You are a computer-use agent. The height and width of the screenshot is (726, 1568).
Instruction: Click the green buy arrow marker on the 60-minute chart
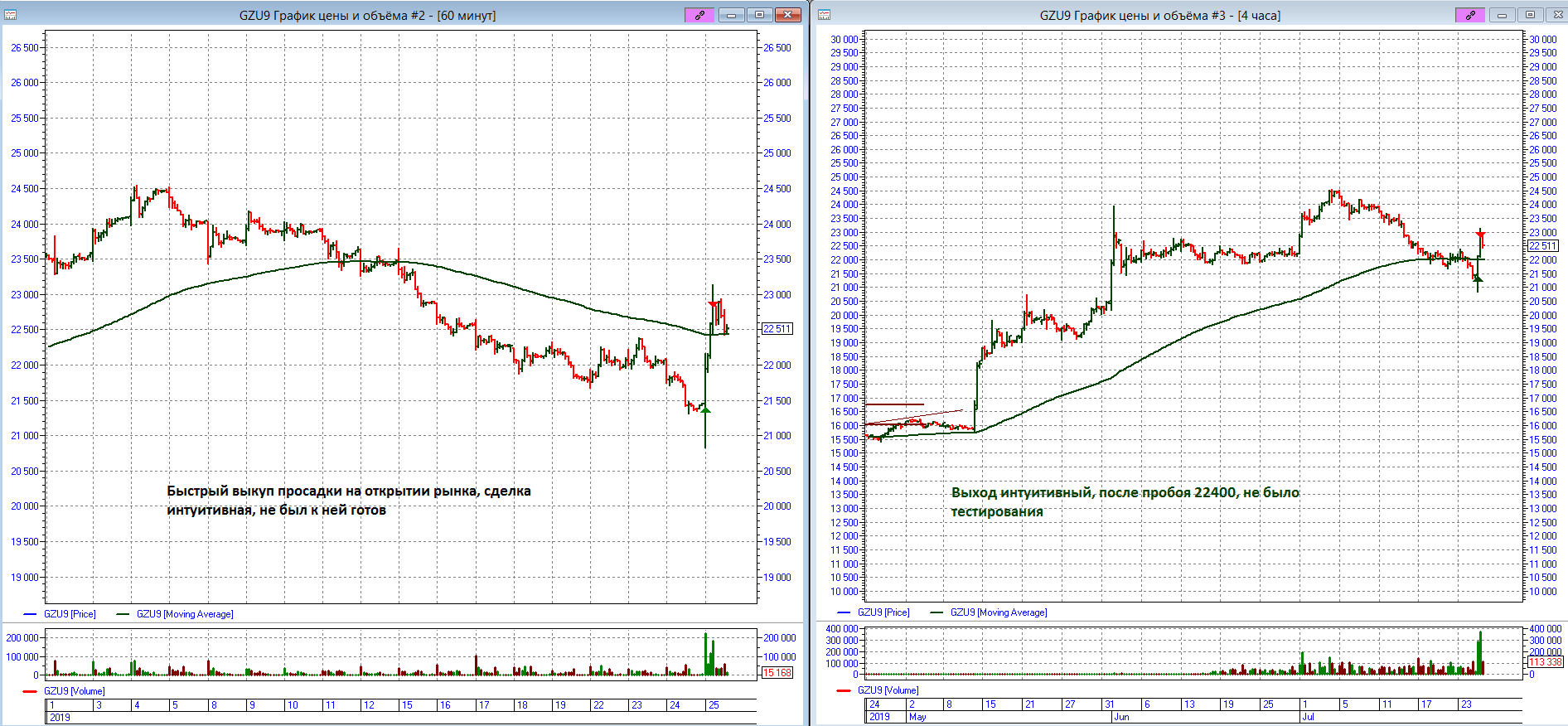pos(705,409)
